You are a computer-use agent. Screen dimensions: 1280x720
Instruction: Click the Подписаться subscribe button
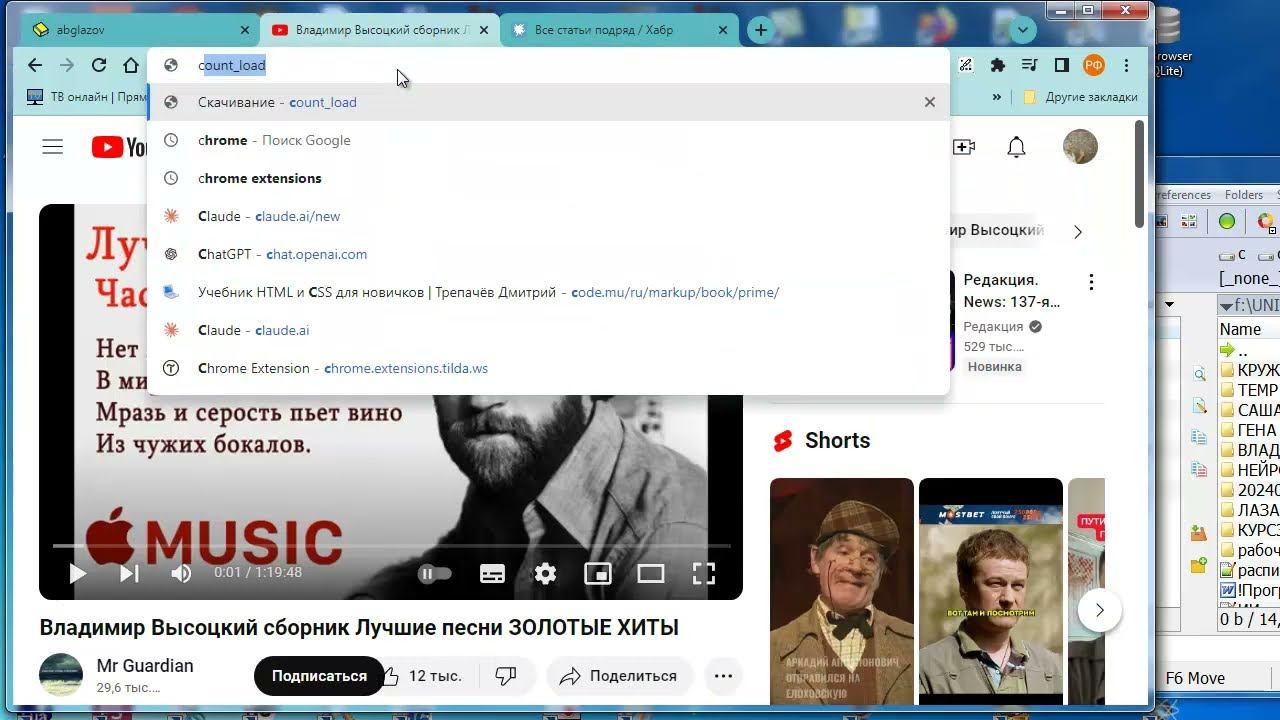pos(319,676)
